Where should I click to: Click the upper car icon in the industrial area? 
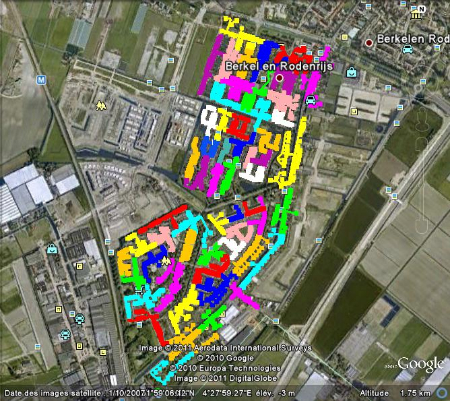pos(80,319)
